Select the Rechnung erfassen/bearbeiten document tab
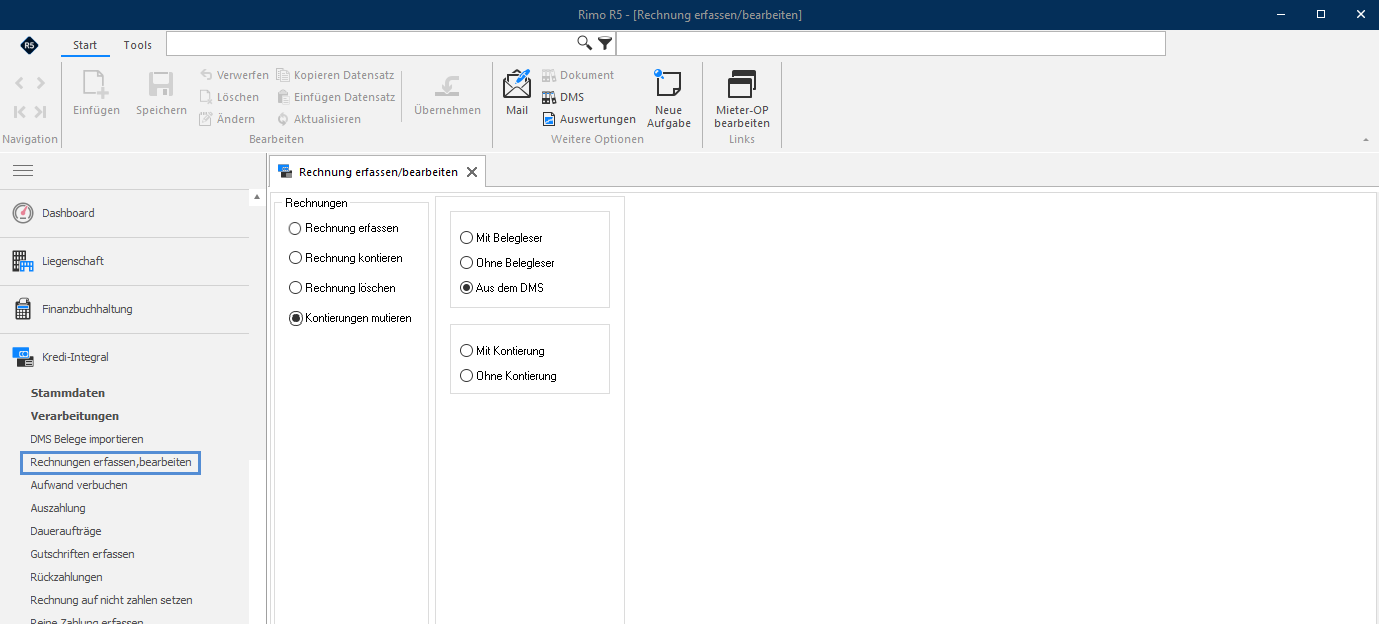Screen dimensions: 1379x624 377,172
